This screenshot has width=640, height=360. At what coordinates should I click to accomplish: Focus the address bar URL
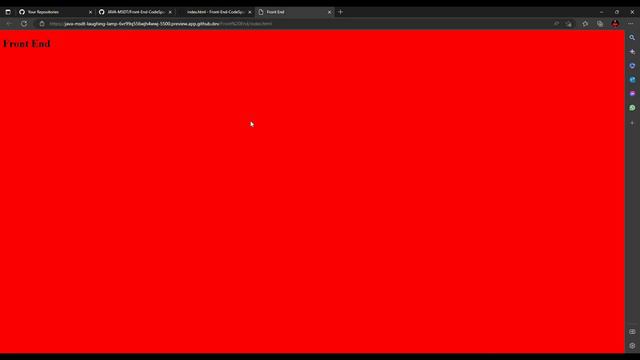(161, 24)
